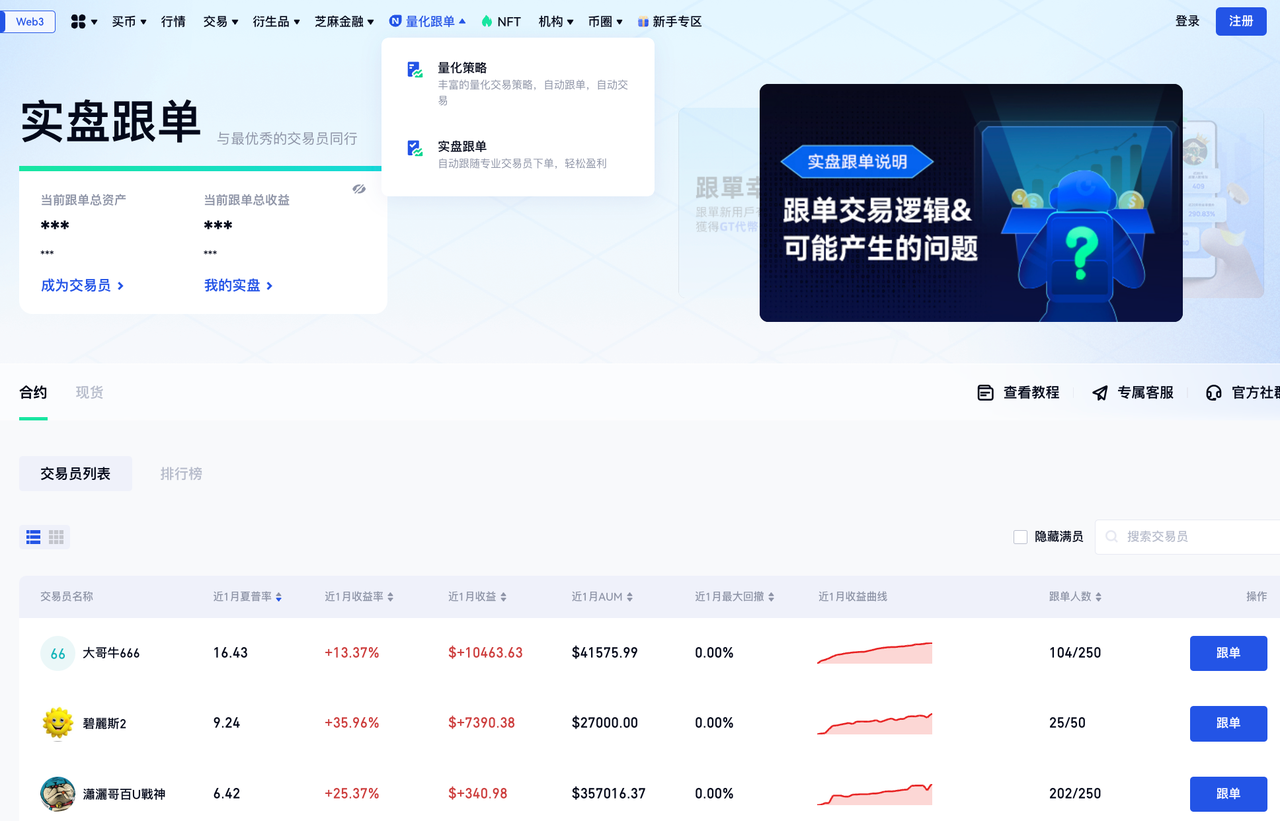Click the 查看教程 tutorial icon
The image size is (1280, 821).
(x=985, y=393)
